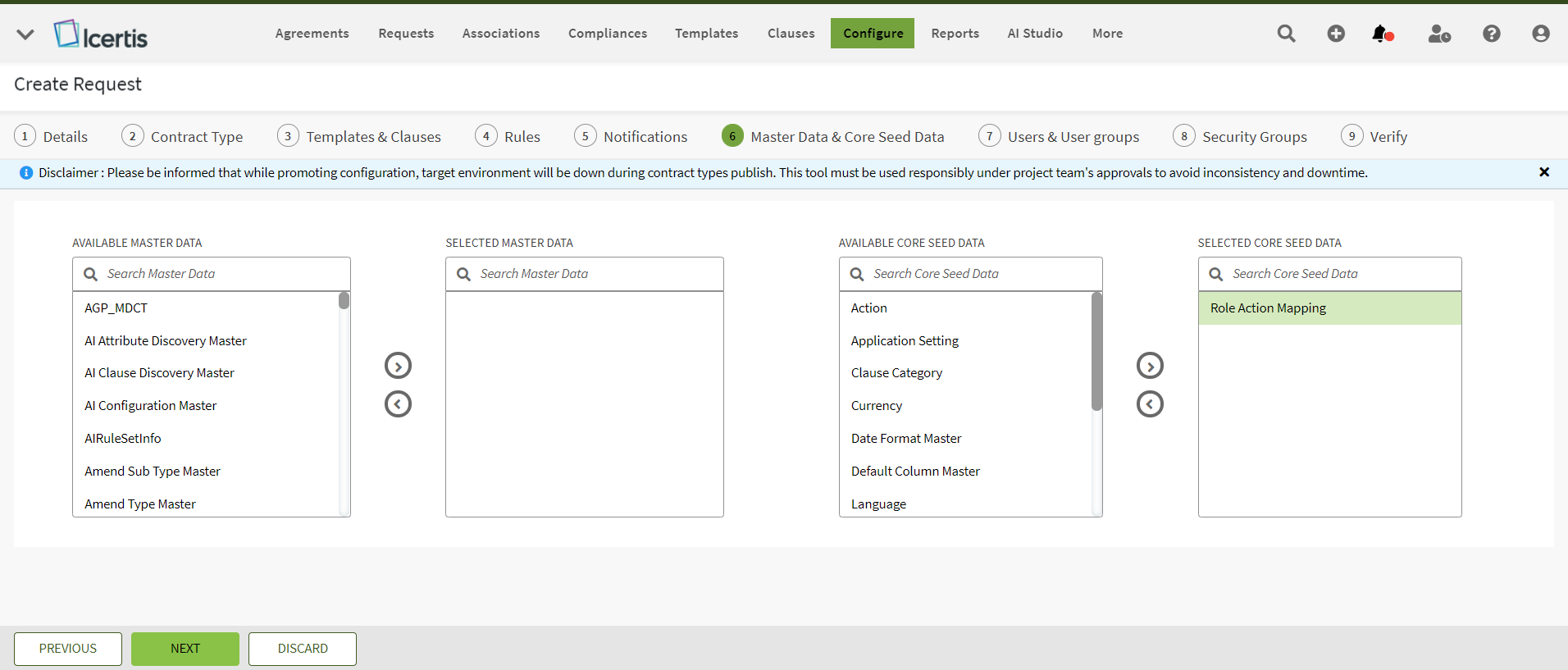
Task: Go to the Agreements tab
Action: click(312, 34)
